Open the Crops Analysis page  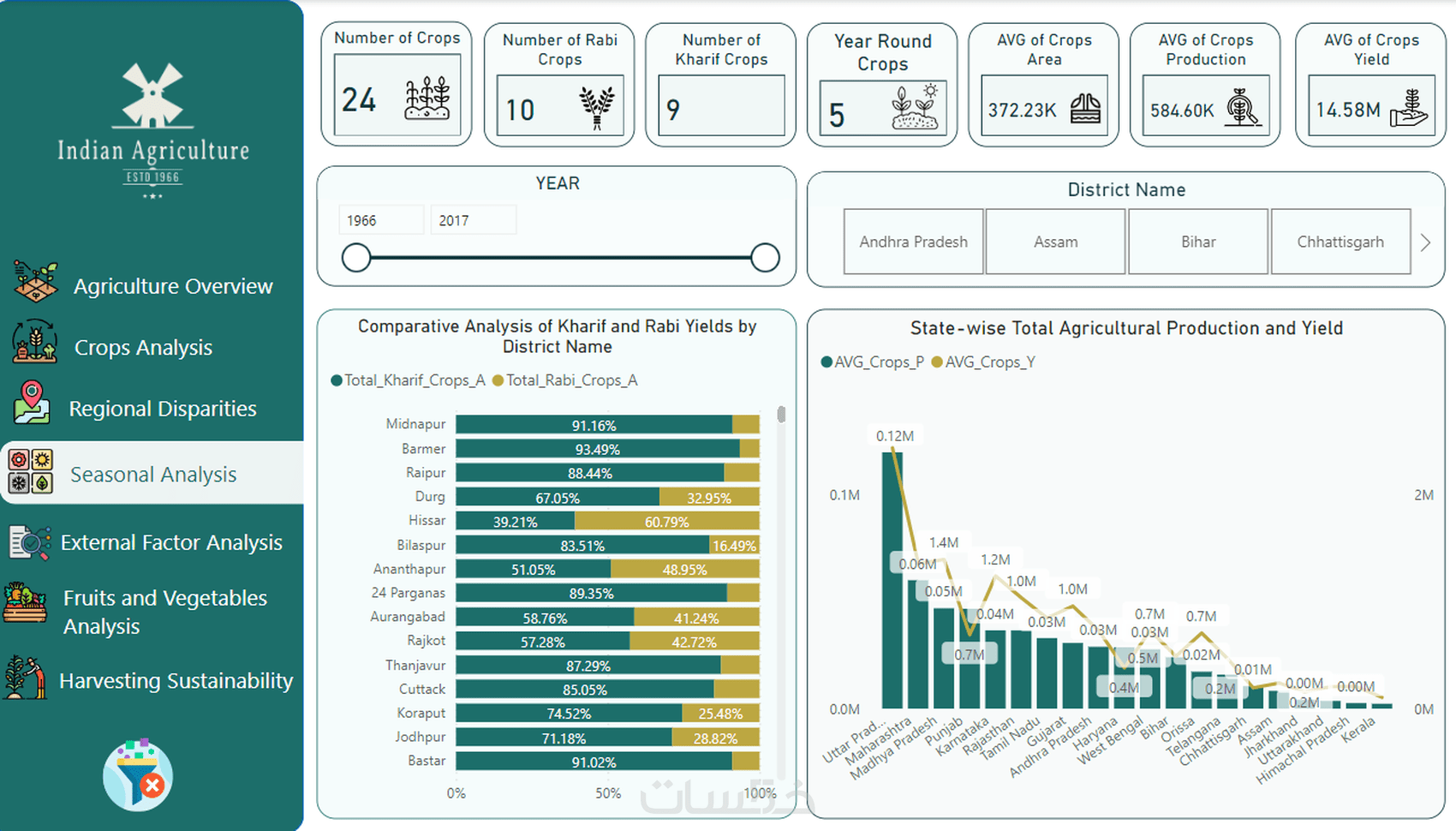coord(143,348)
